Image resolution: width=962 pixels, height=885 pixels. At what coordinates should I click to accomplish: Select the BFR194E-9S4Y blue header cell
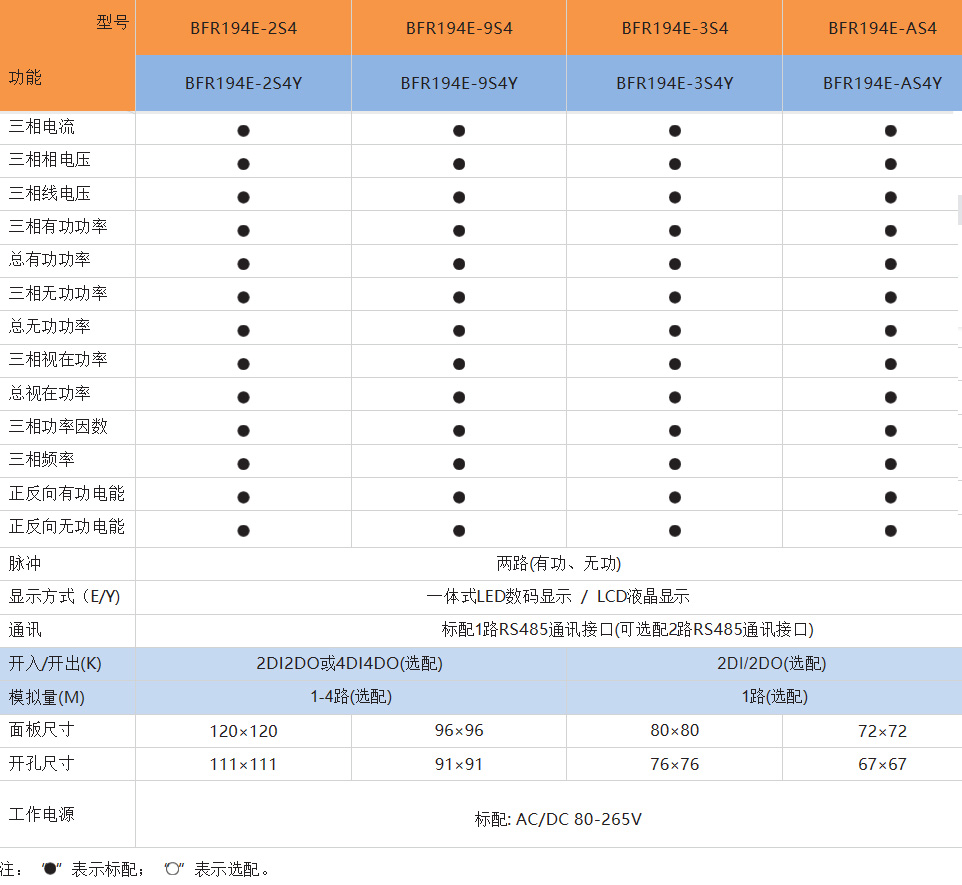click(x=459, y=83)
